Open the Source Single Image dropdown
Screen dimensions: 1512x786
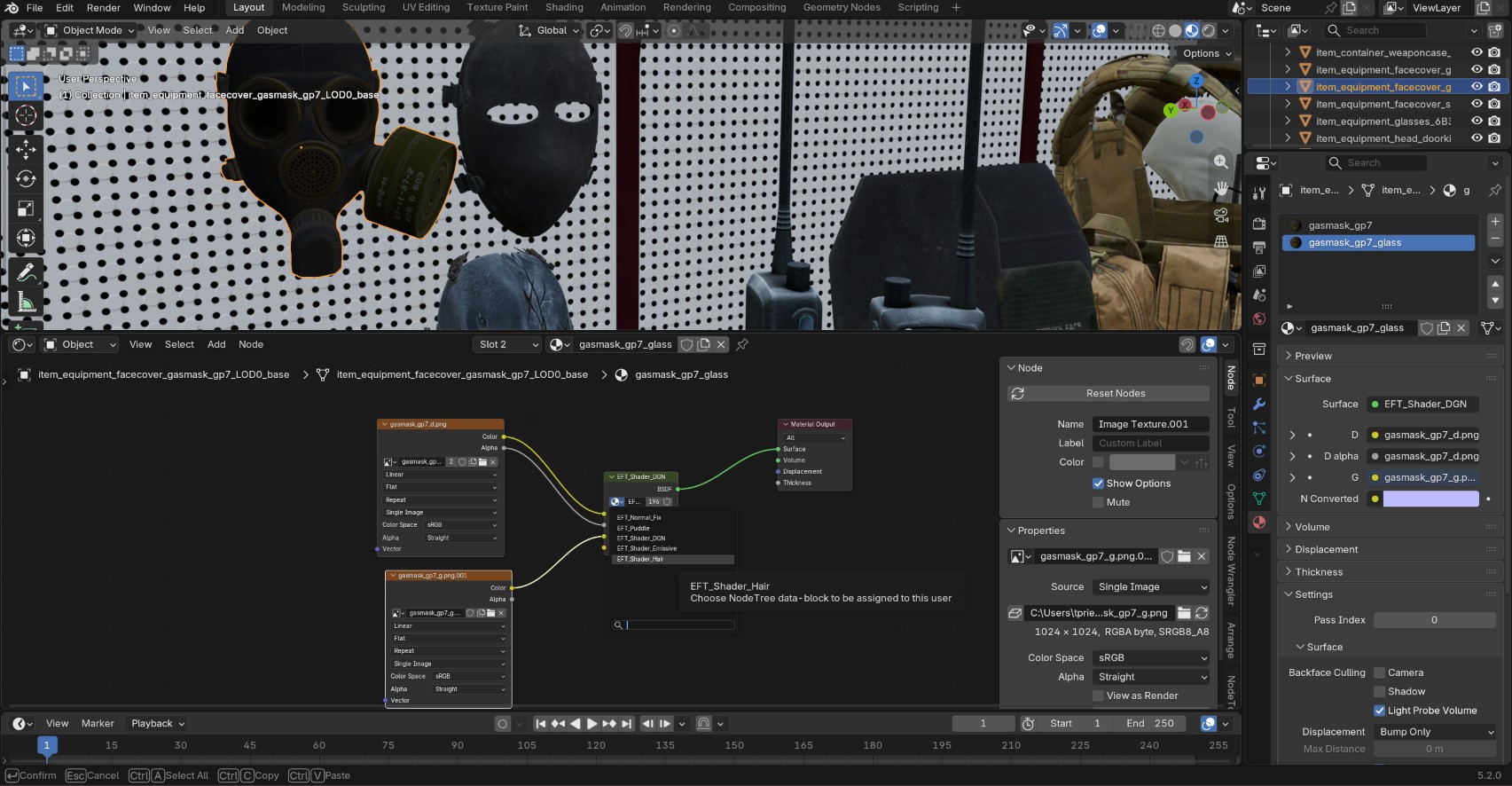tap(1151, 587)
